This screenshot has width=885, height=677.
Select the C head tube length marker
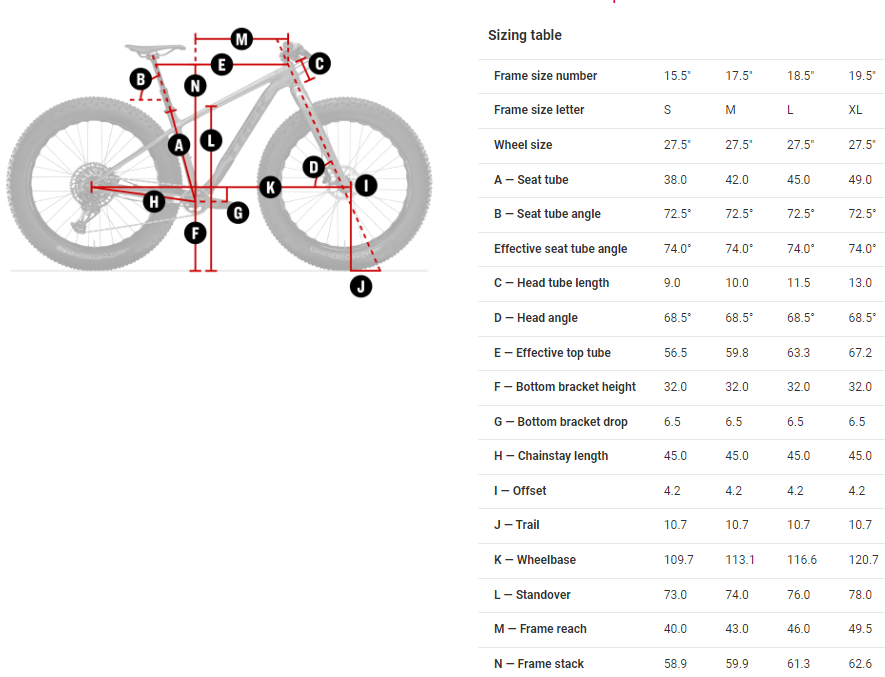click(319, 64)
